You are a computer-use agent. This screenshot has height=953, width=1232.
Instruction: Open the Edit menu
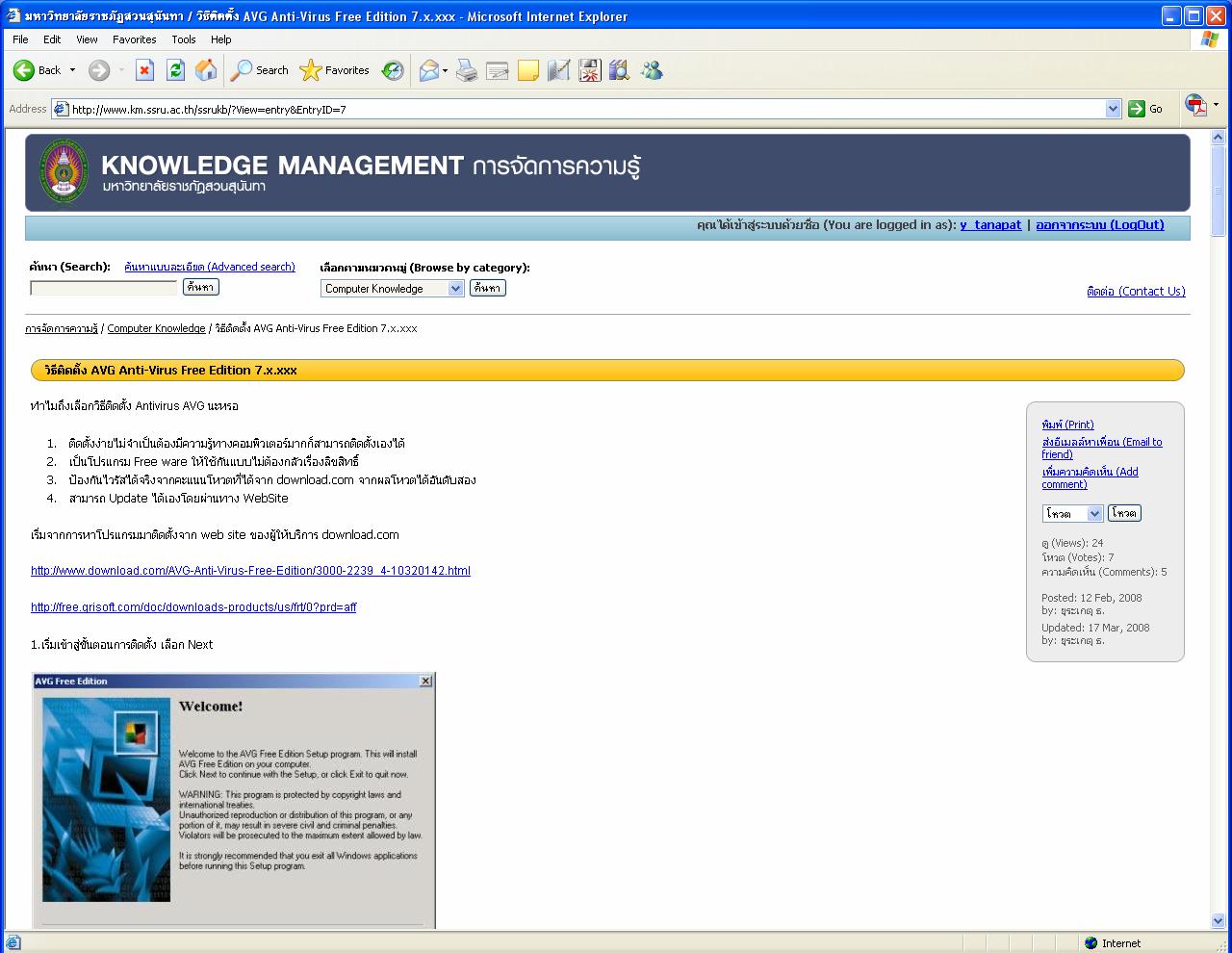coord(52,39)
